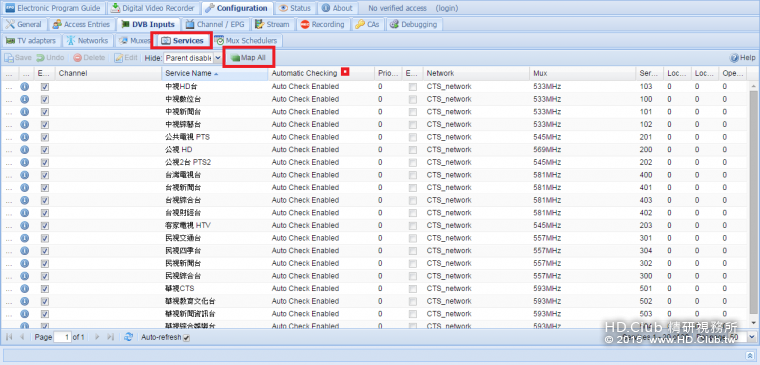760x365 pixels.
Task: Open info icon for the 公視 HD row
Action: click(x=24, y=150)
